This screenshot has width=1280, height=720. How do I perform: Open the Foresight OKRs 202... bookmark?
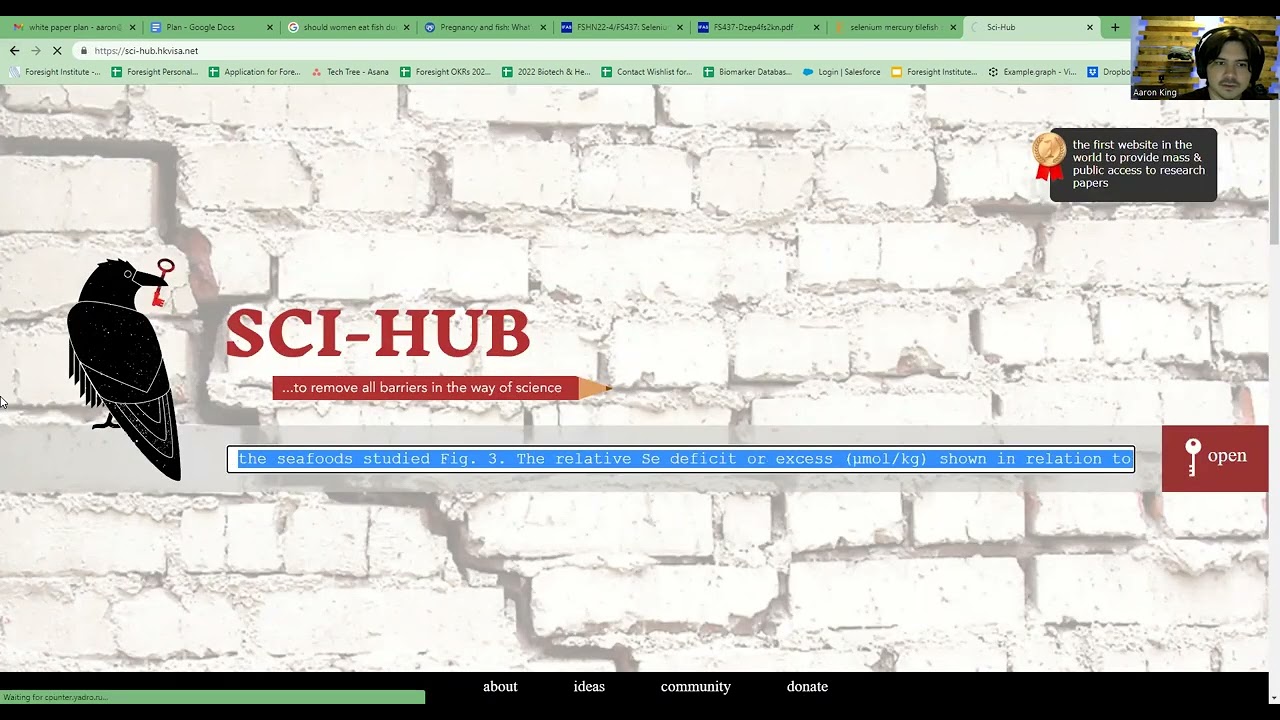[x=445, y=72]
